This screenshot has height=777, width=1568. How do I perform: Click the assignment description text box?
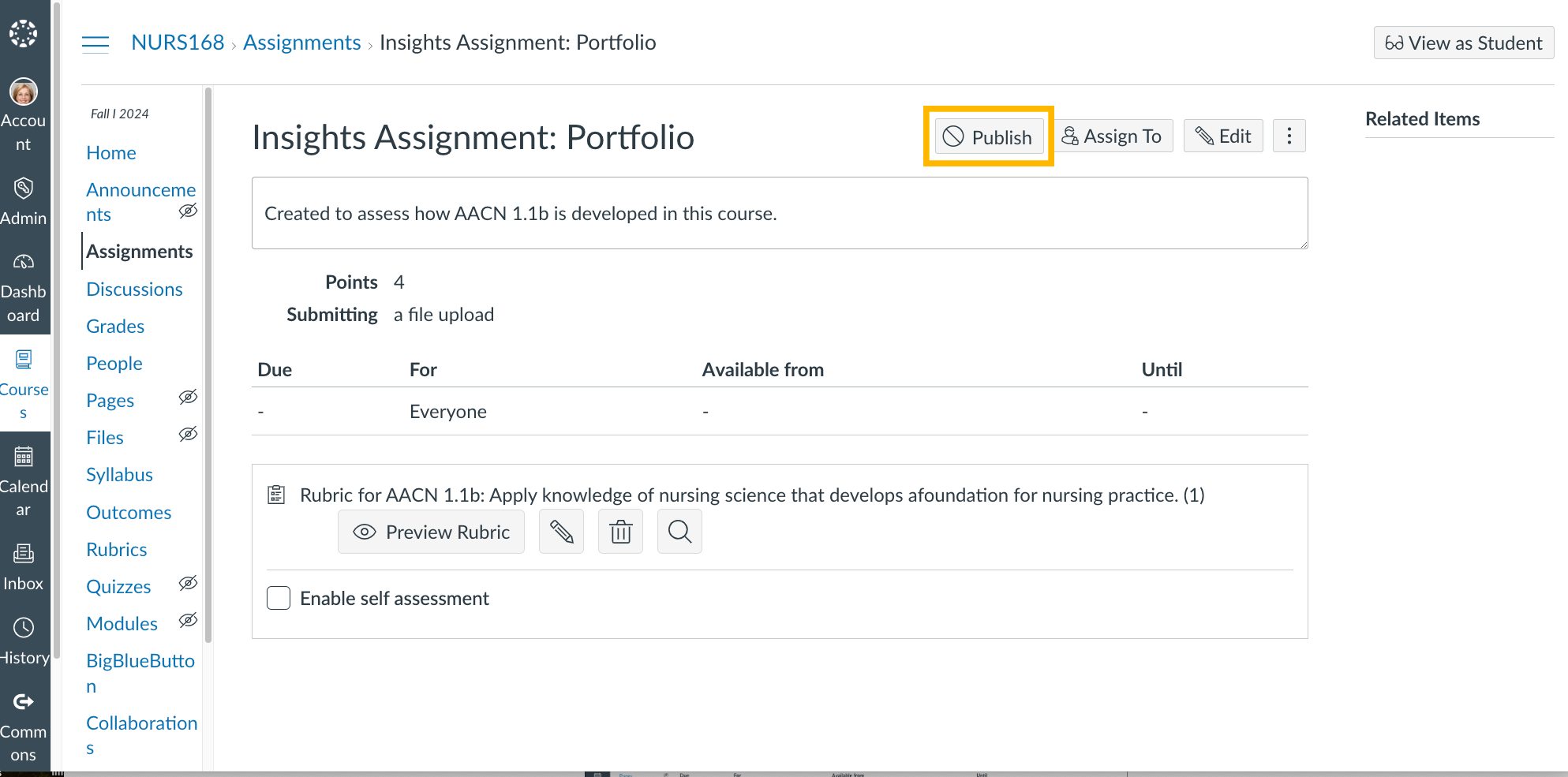(780, 213)
